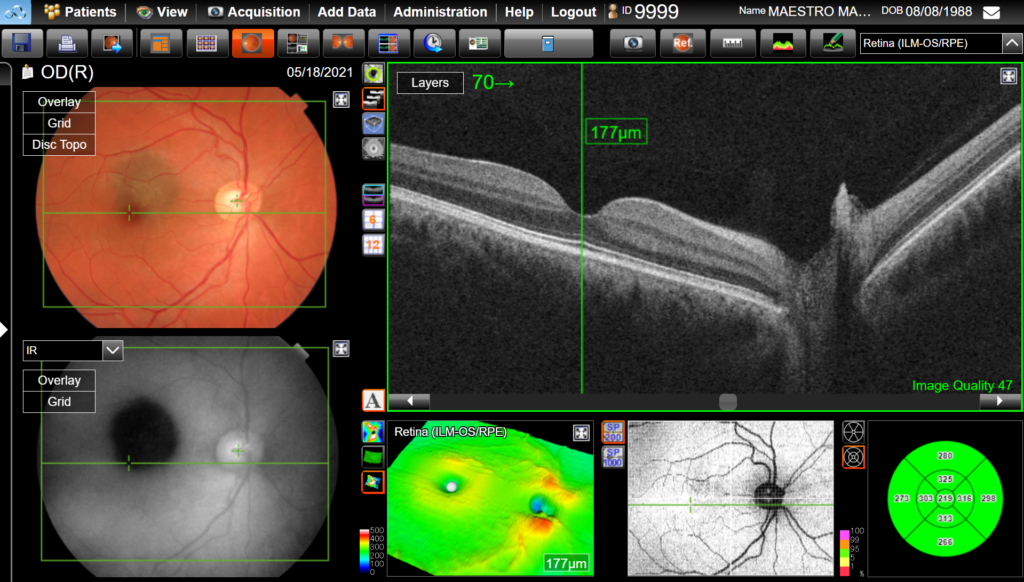Toggle Grid display on the IR image

point(57,401)
